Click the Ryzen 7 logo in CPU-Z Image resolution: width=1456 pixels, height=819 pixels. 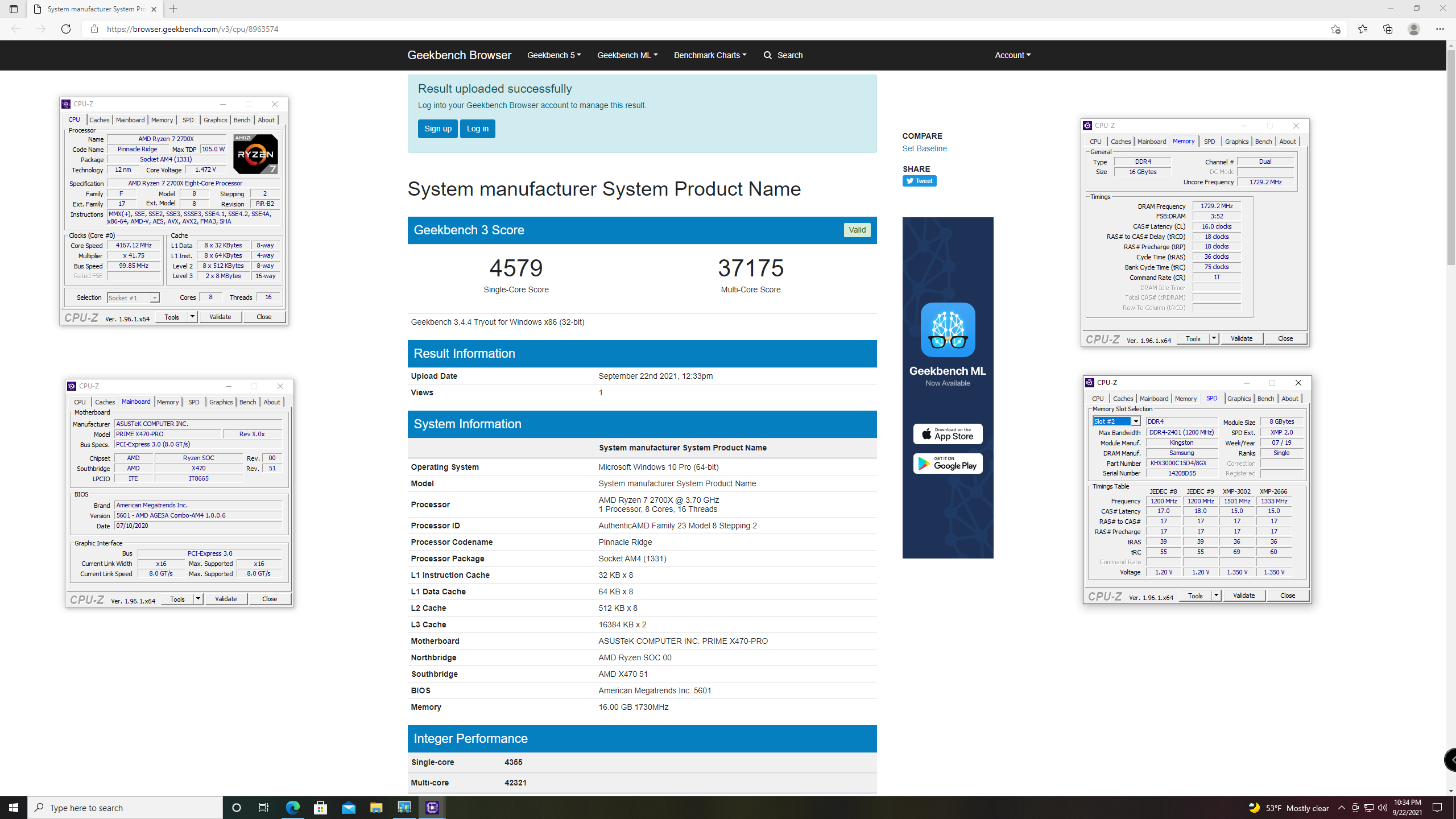[255, 154]
